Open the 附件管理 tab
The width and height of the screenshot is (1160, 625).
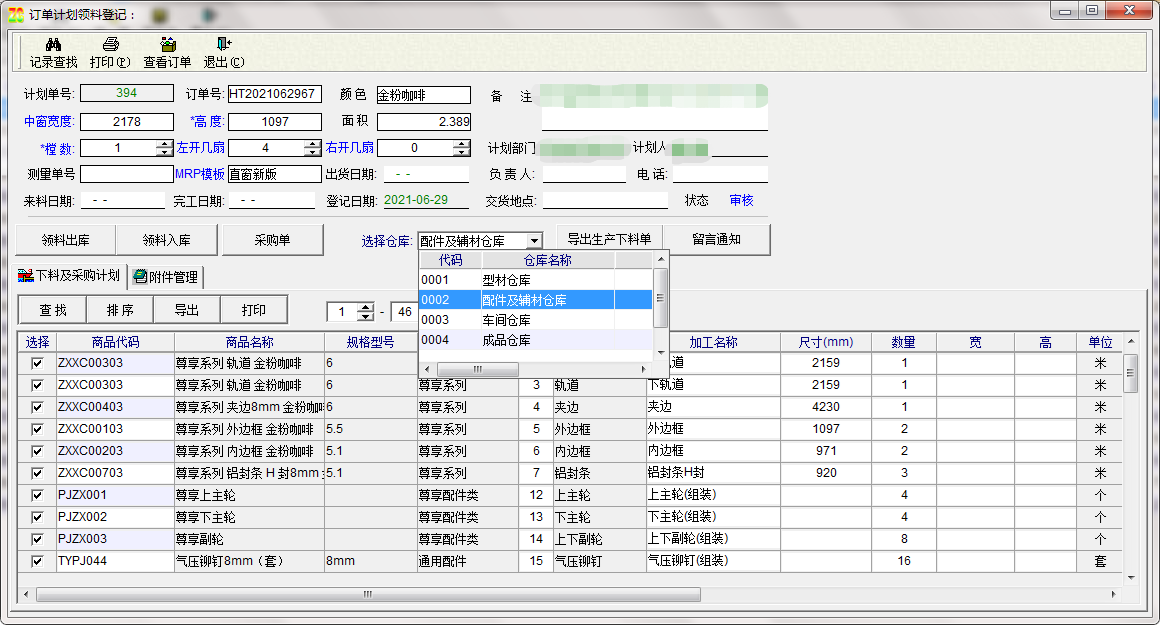coord(165,277)
